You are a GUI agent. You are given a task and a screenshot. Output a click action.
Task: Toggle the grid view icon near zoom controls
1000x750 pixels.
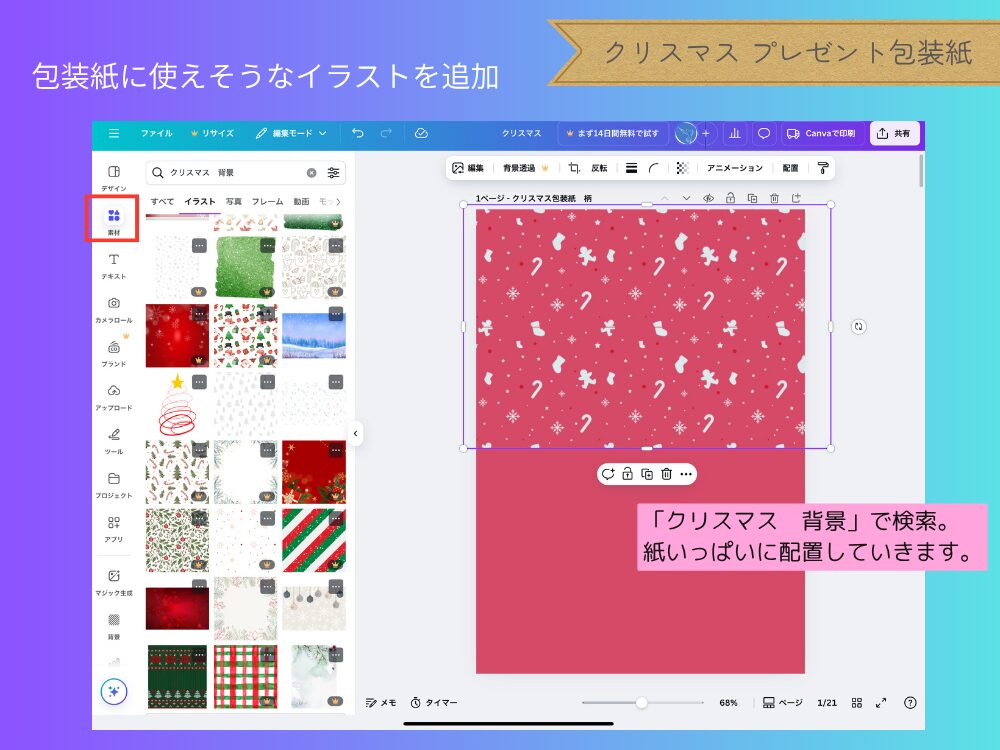[857, 702]
